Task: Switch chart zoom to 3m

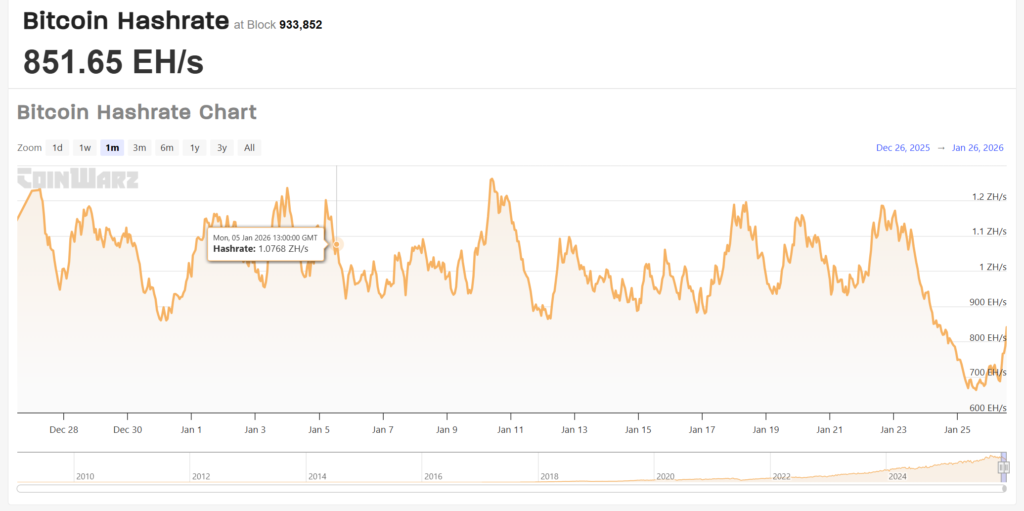Action: (140, 148)
